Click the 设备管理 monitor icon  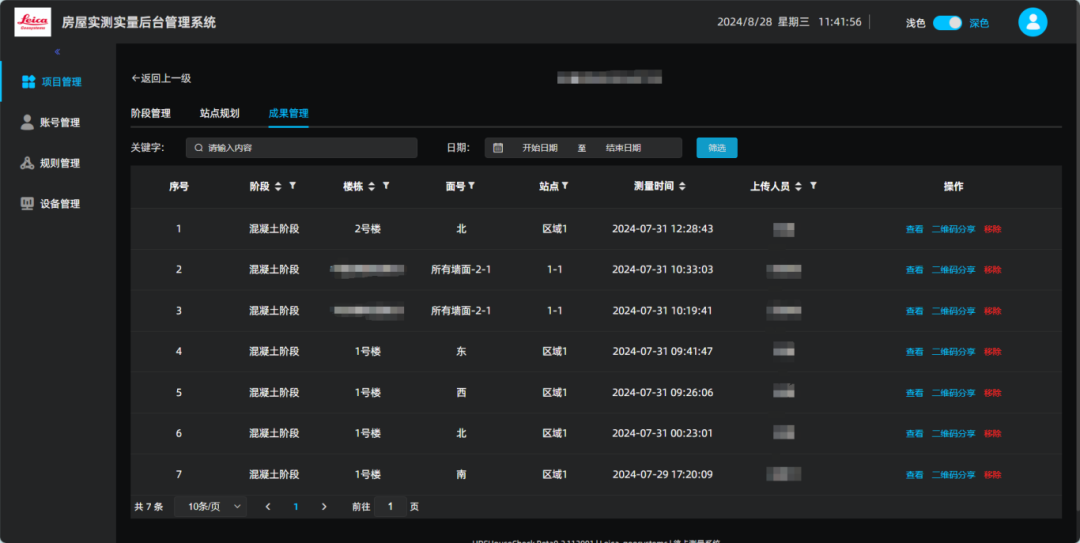(x=27, y=204)
